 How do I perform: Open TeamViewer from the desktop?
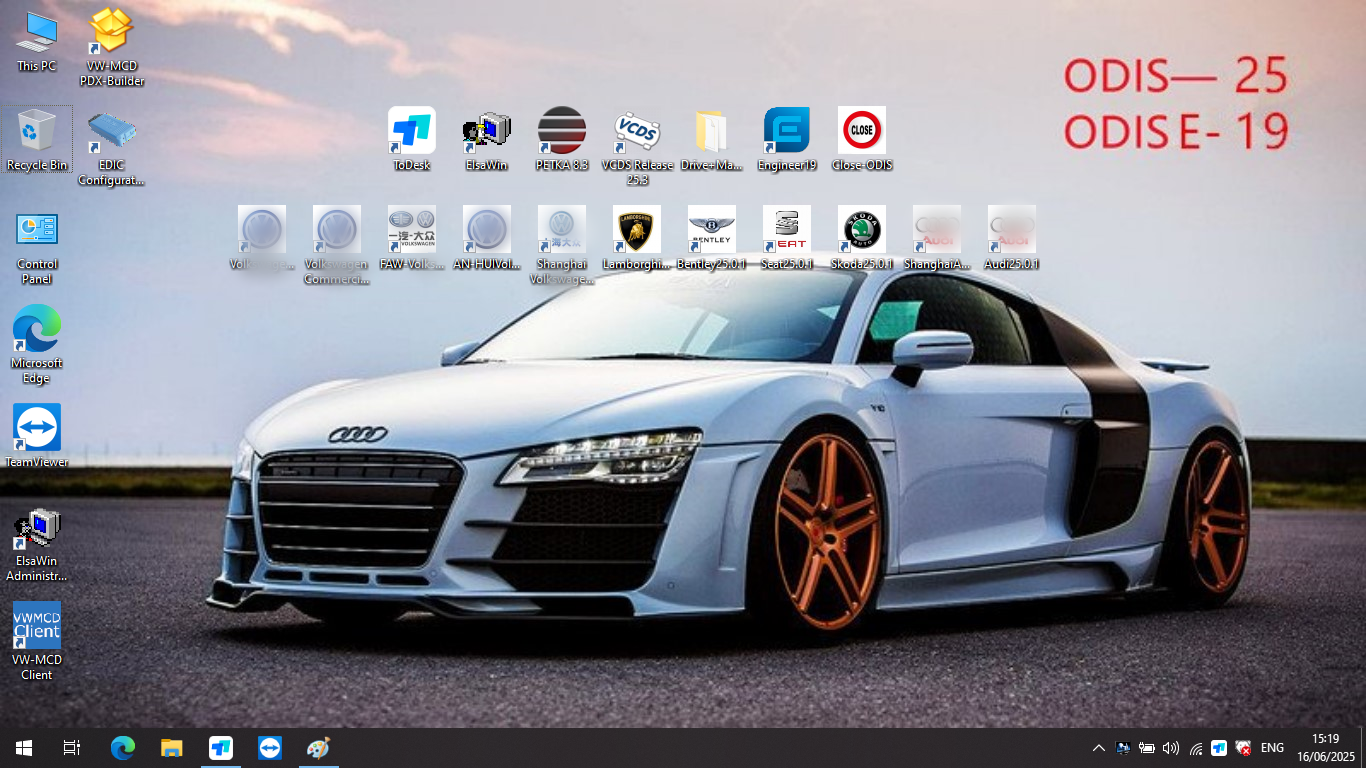(x=37, y=425)
